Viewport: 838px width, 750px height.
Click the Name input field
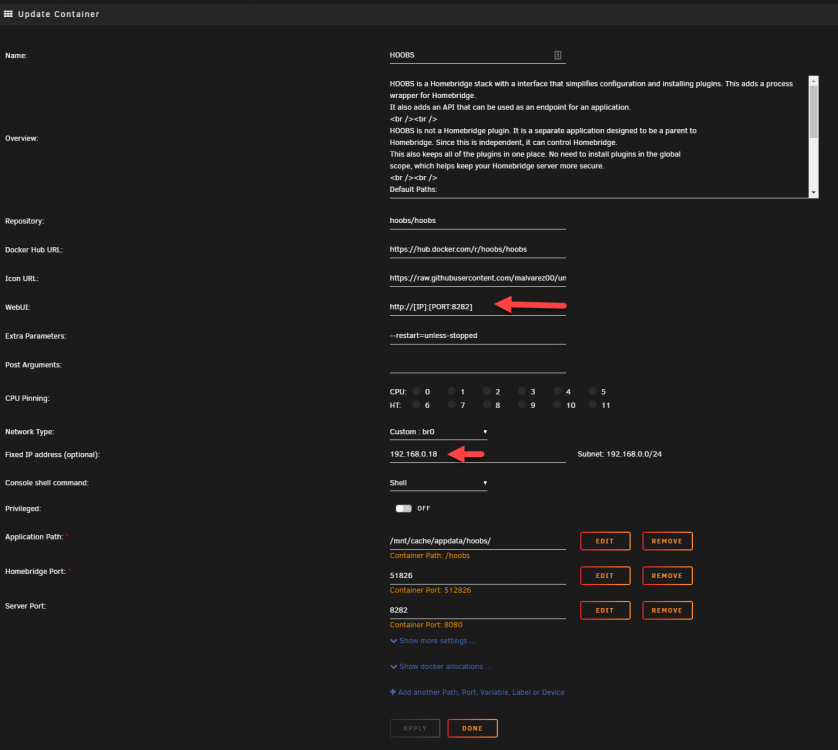pyautogui.click(x=477, y=55)
